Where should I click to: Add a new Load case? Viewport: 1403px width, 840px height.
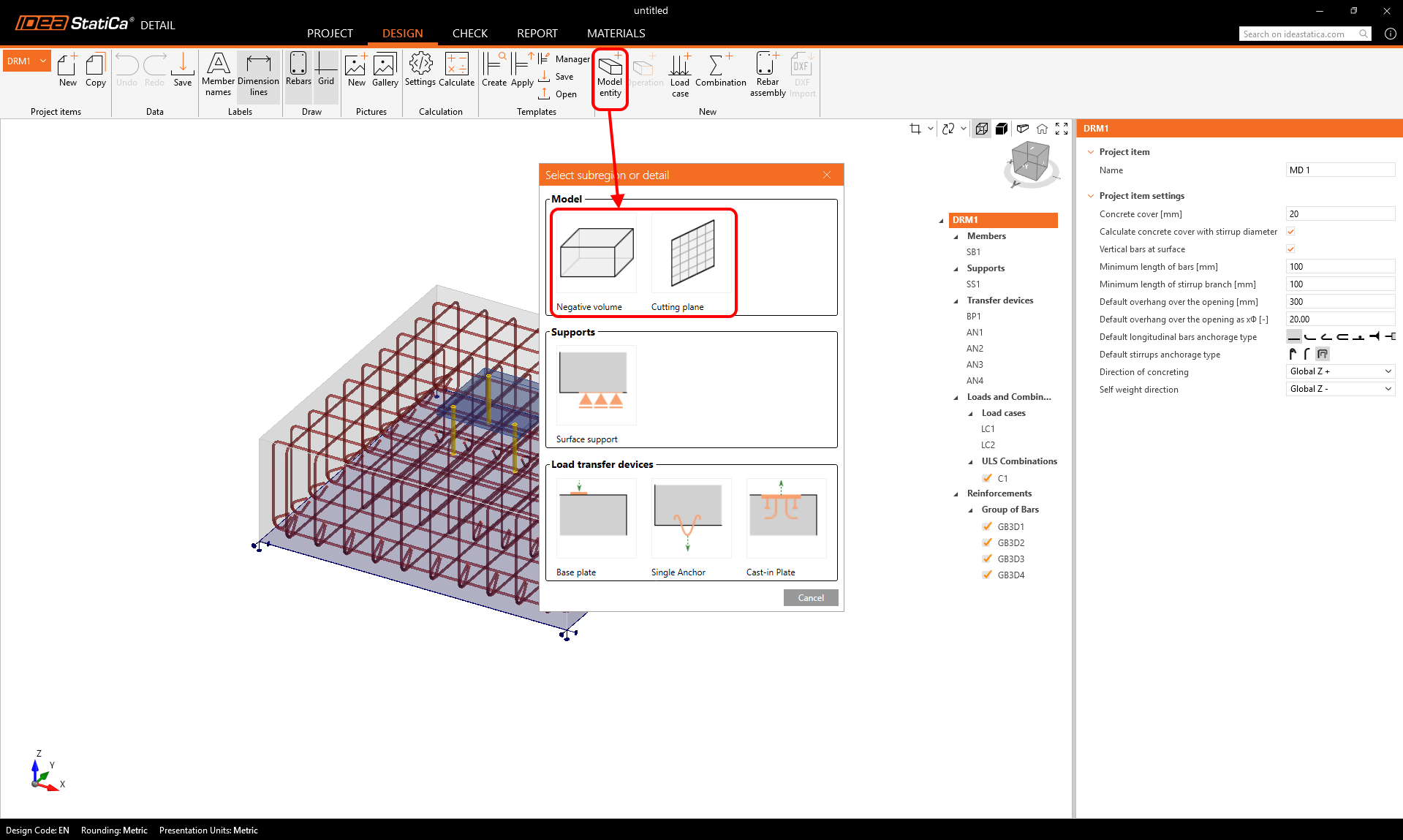[x=680, y=73]
